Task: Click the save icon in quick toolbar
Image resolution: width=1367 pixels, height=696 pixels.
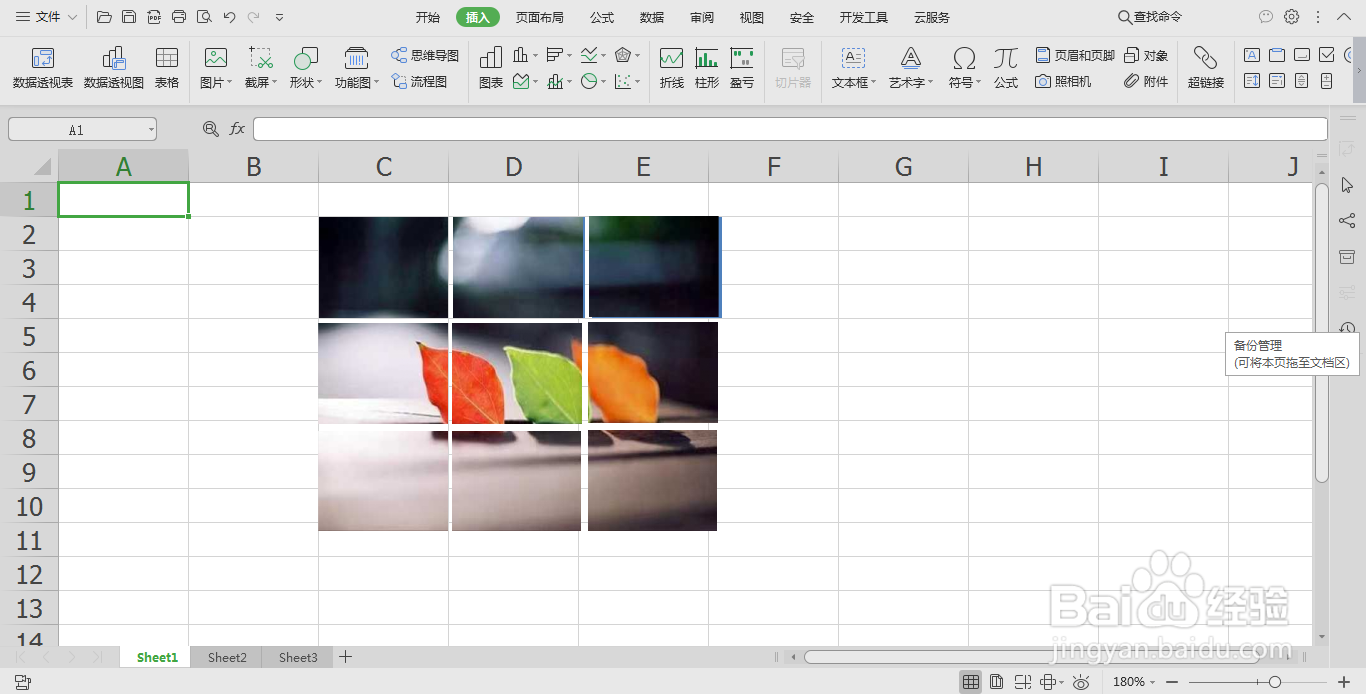Action: [129, 17]
